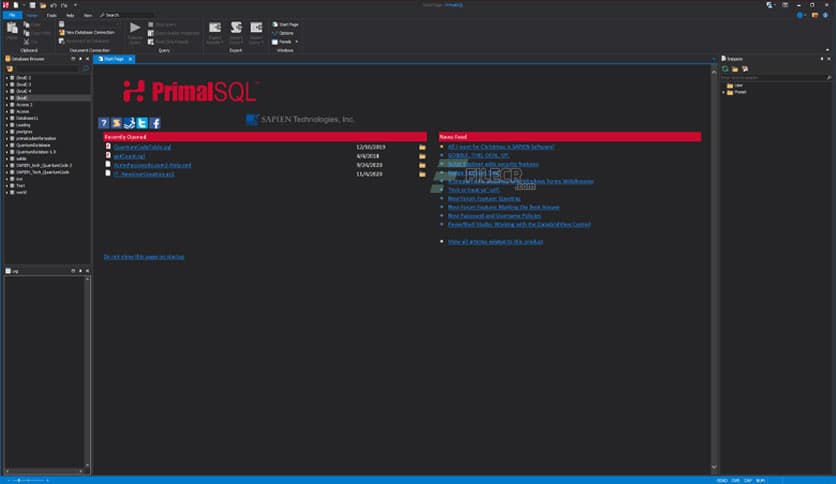
Task: Click the question mark help icon on Start Page
Action: pos(103,123)
